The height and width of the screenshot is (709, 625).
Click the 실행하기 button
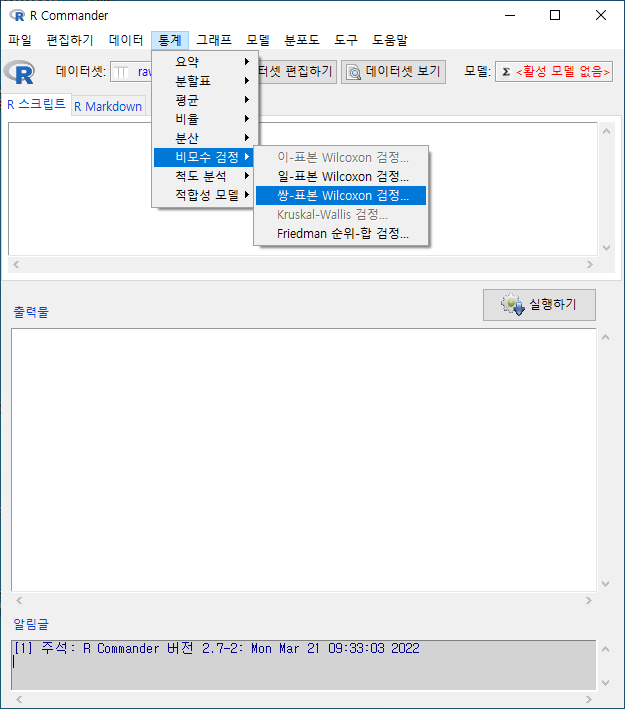539,305
